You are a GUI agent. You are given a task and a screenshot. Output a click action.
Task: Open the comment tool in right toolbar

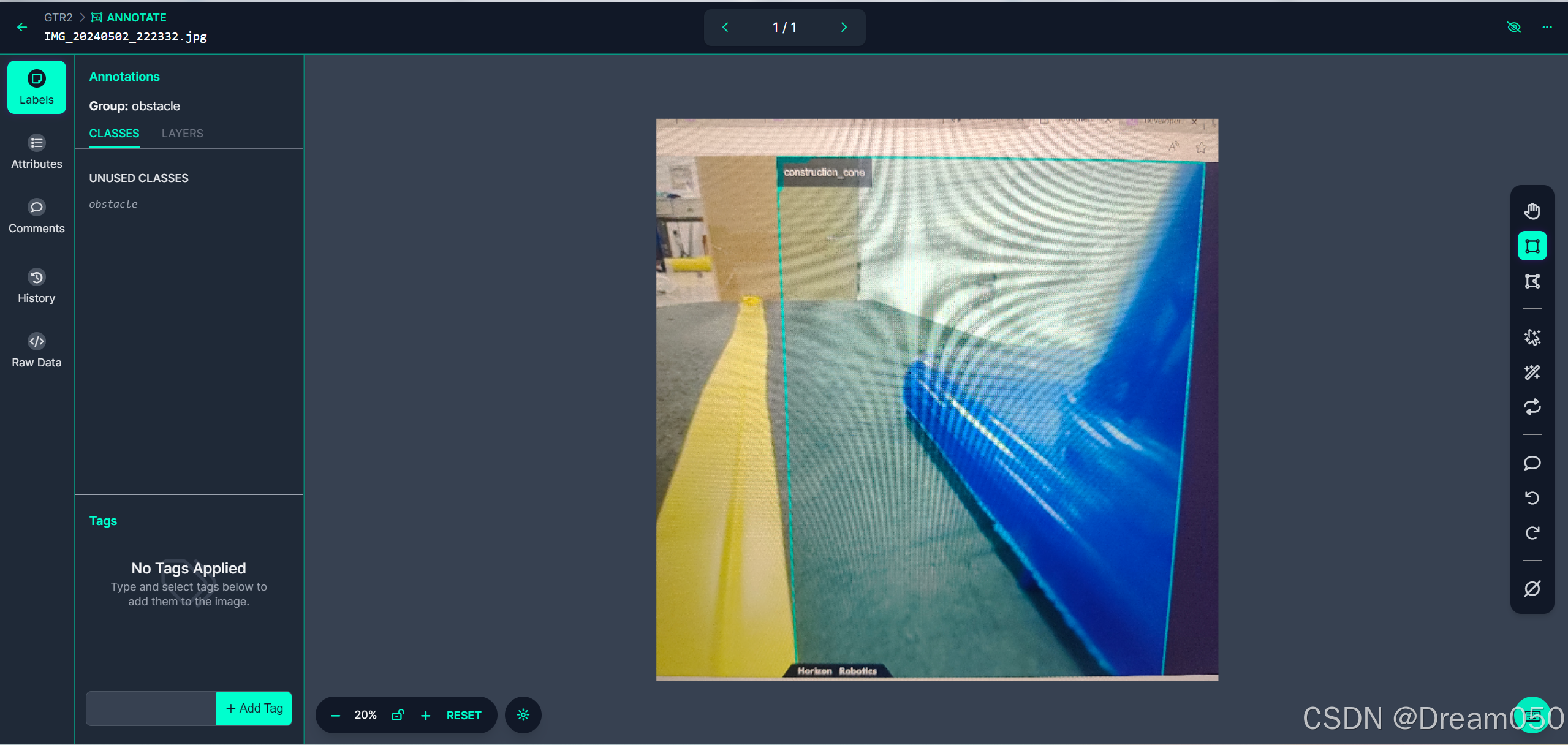(1532, 463)
